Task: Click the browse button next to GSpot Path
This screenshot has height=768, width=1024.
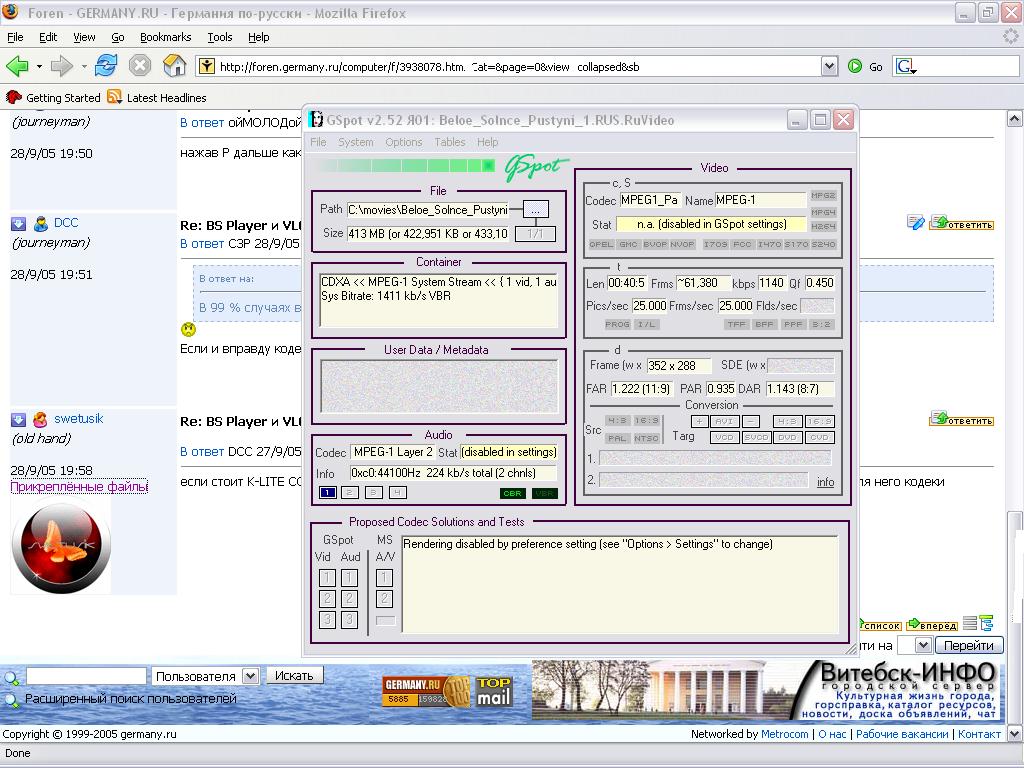Action: coord(536,210)
